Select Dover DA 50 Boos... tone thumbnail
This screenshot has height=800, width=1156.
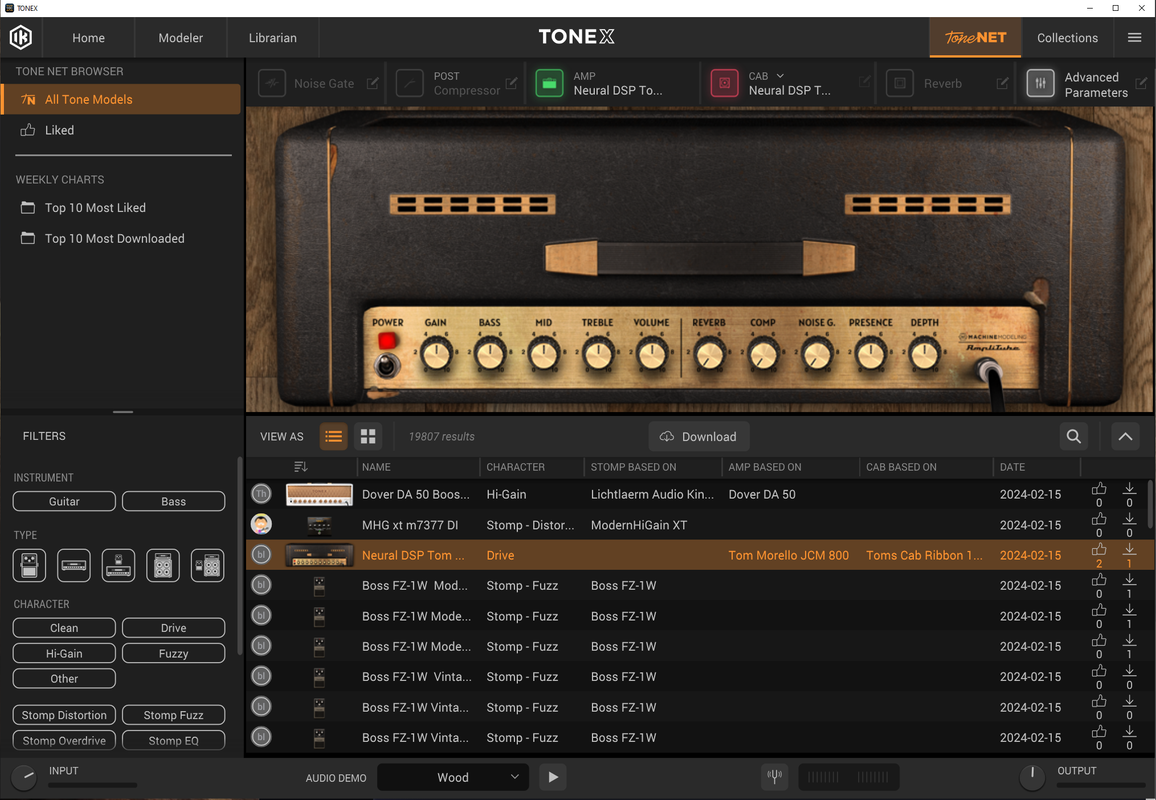pos(318,494)
